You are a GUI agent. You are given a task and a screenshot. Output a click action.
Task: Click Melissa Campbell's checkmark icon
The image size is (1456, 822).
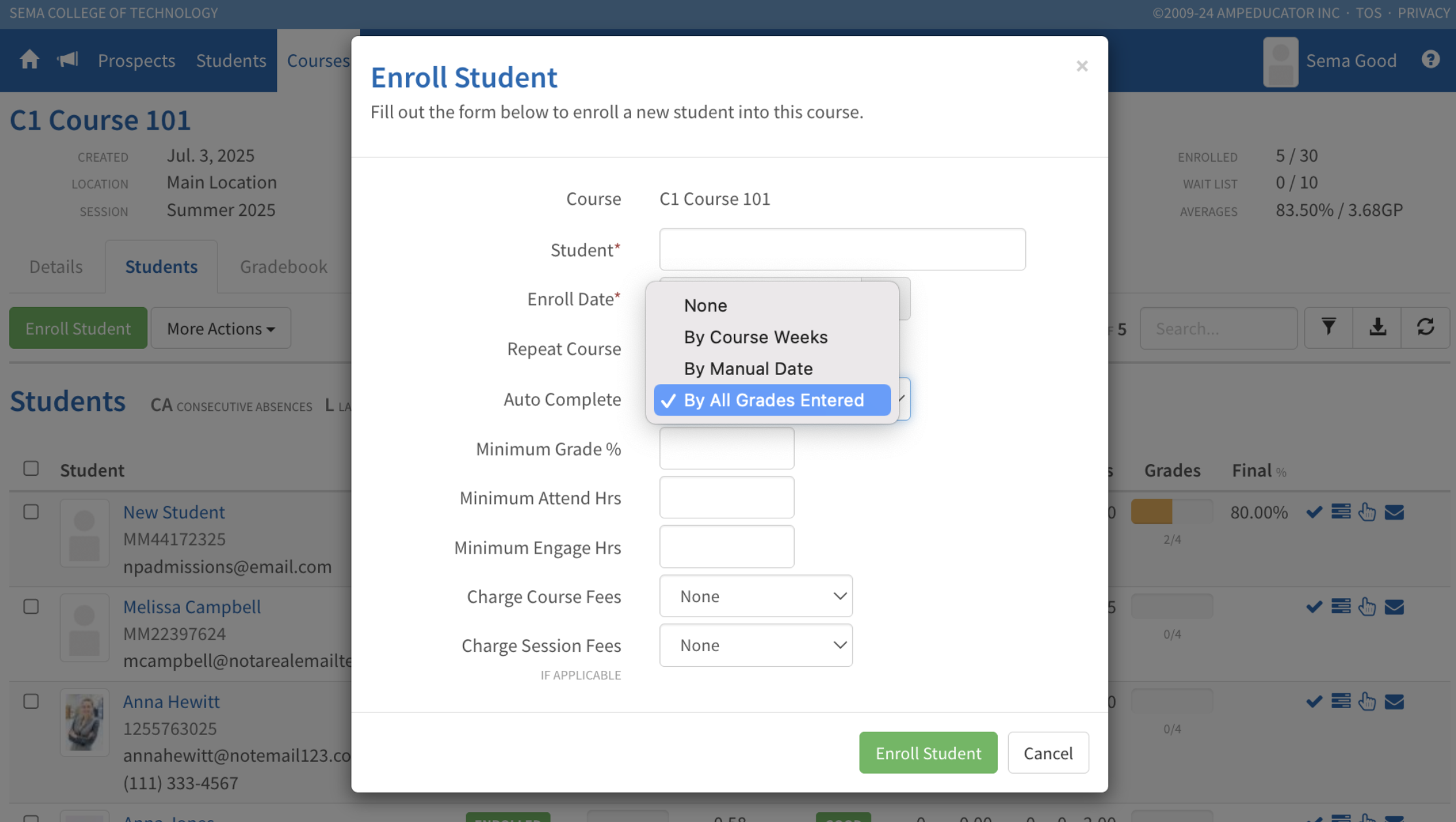coord(1314,607)
